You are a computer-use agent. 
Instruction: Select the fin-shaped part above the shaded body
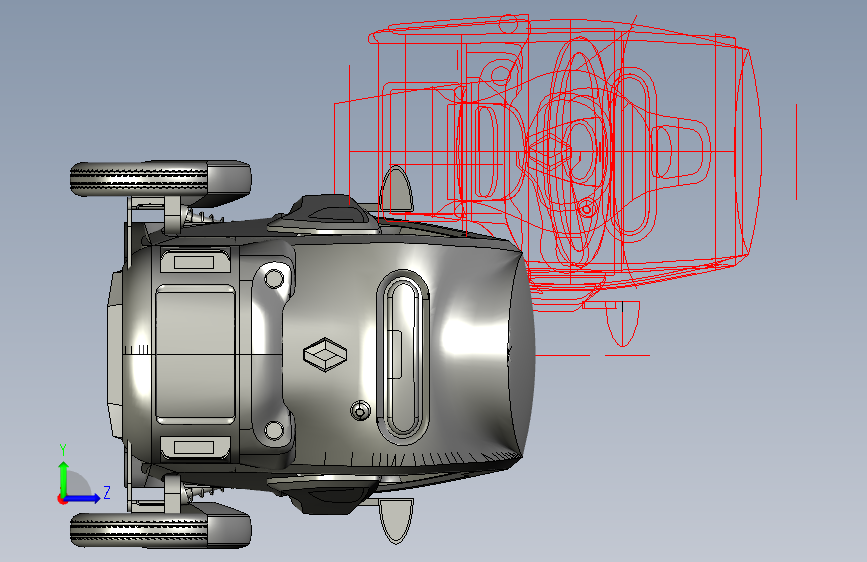(x=396, y=188)
